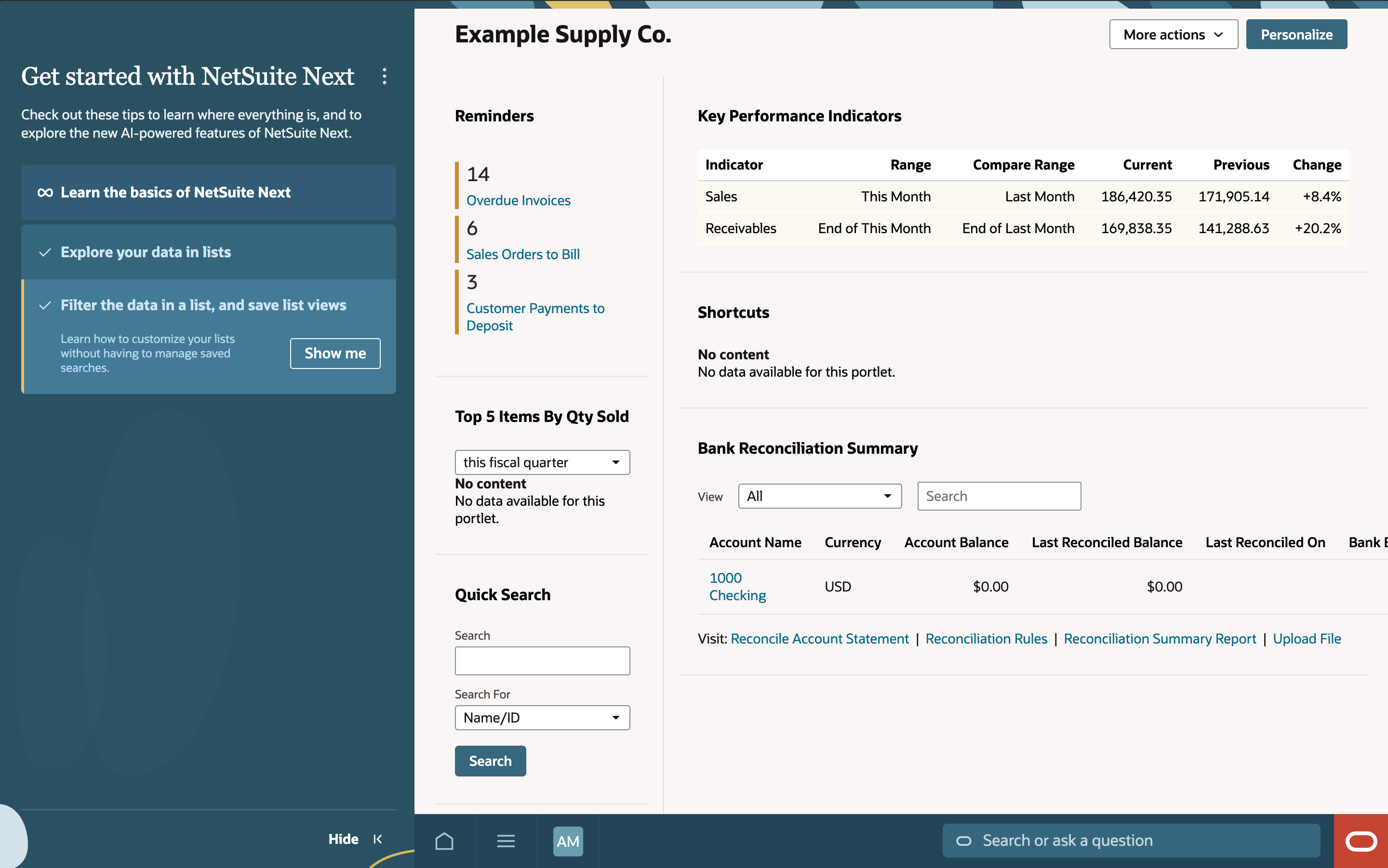This screenshot has width=1388, height=868.
Task: Click the Sales change +8.4%
Action: pos(1321,197)
